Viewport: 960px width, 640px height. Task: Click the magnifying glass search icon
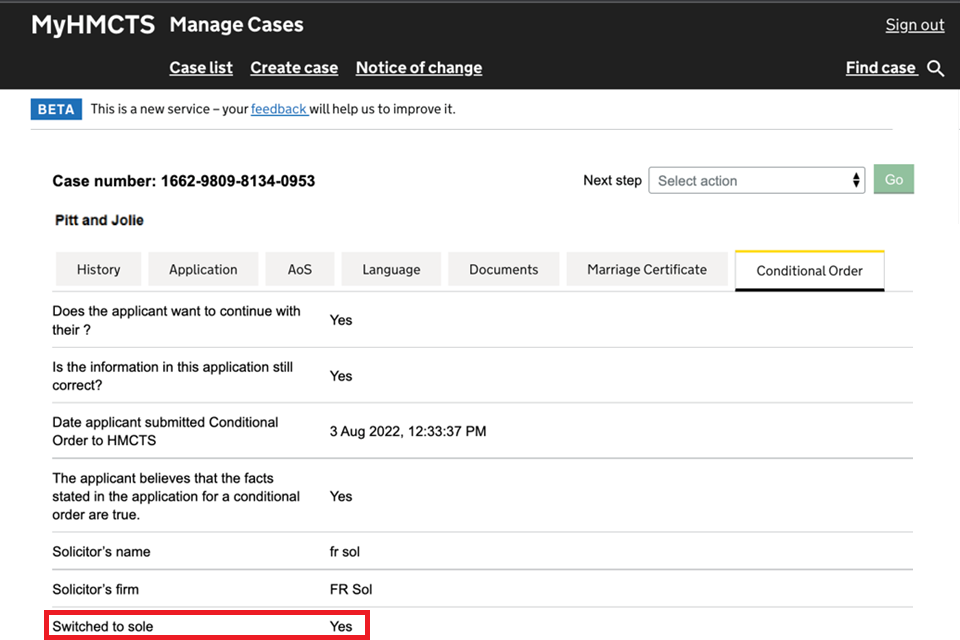tap(935, 68)
